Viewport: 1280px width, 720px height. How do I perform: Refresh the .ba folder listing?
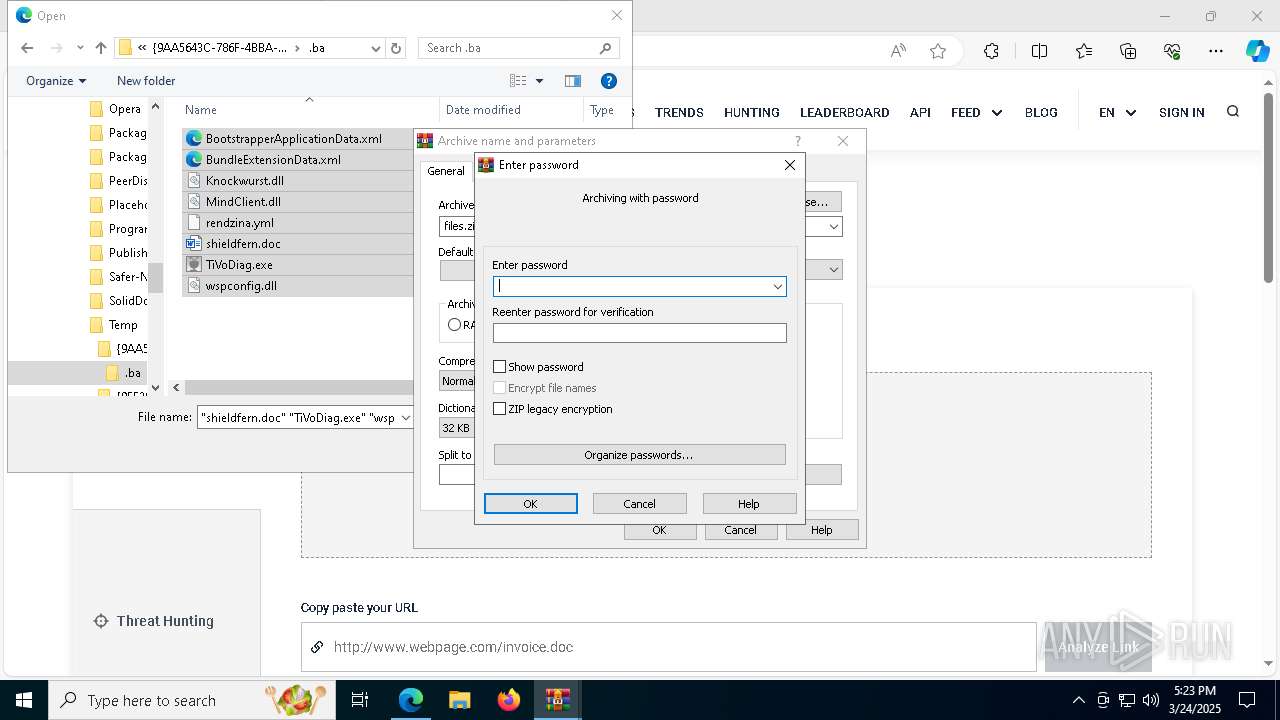click(396, 48)
